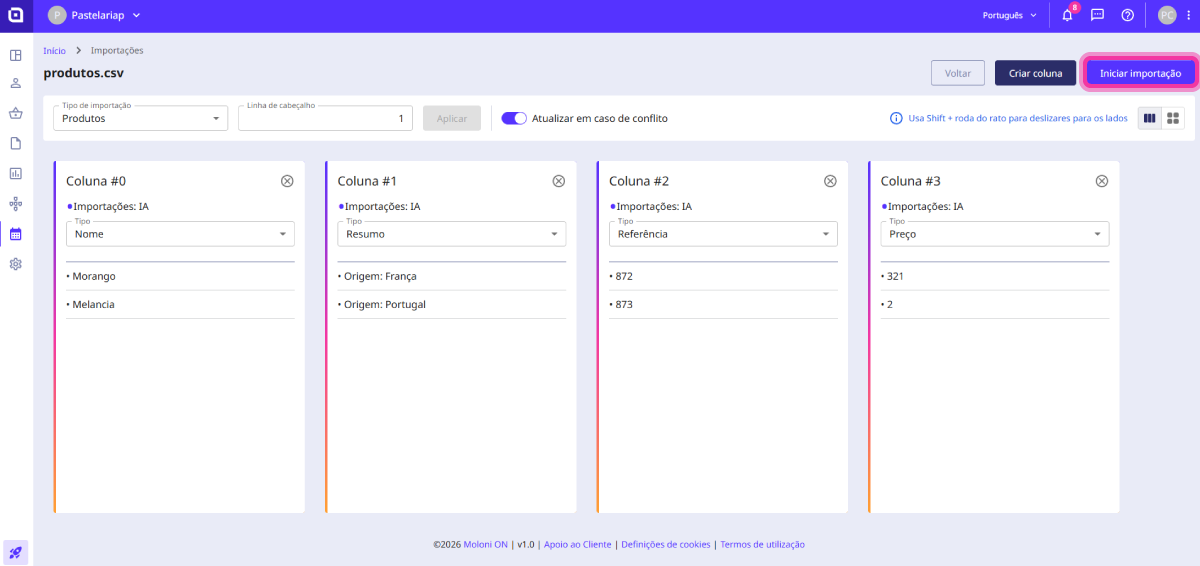
Task: Open the shopping basket sidebar icon
Action: [x=16, y=114]
